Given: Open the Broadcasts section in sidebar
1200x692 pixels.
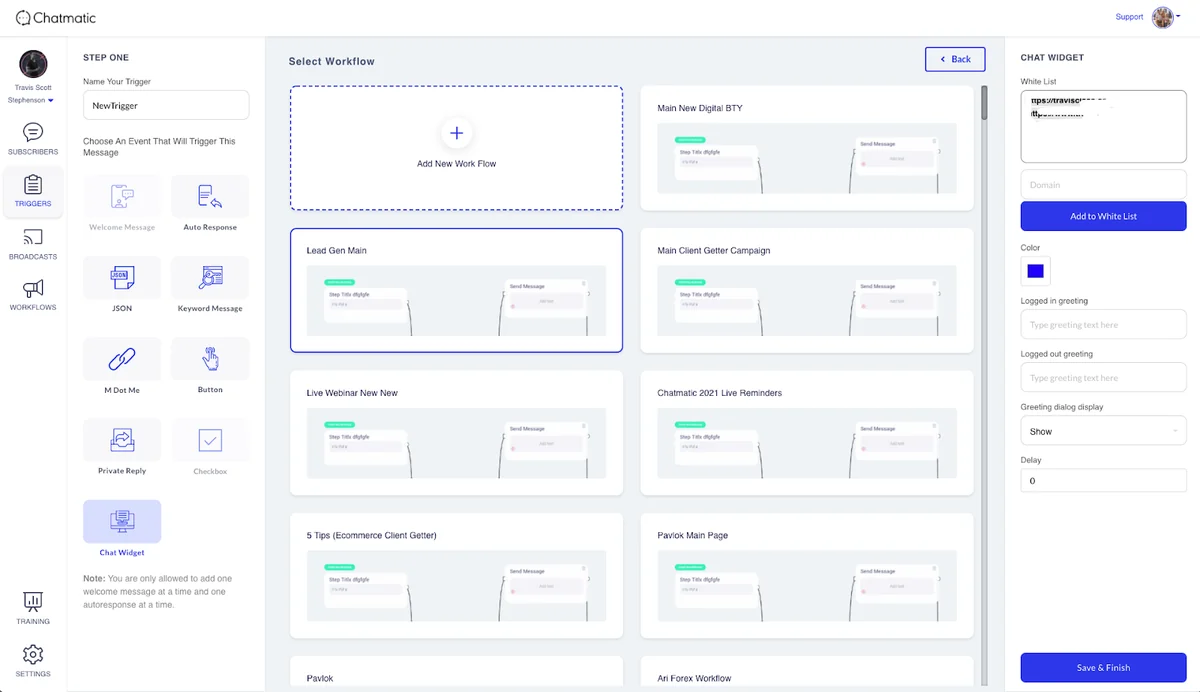Looking at the screenshot, I should point(33,244).
